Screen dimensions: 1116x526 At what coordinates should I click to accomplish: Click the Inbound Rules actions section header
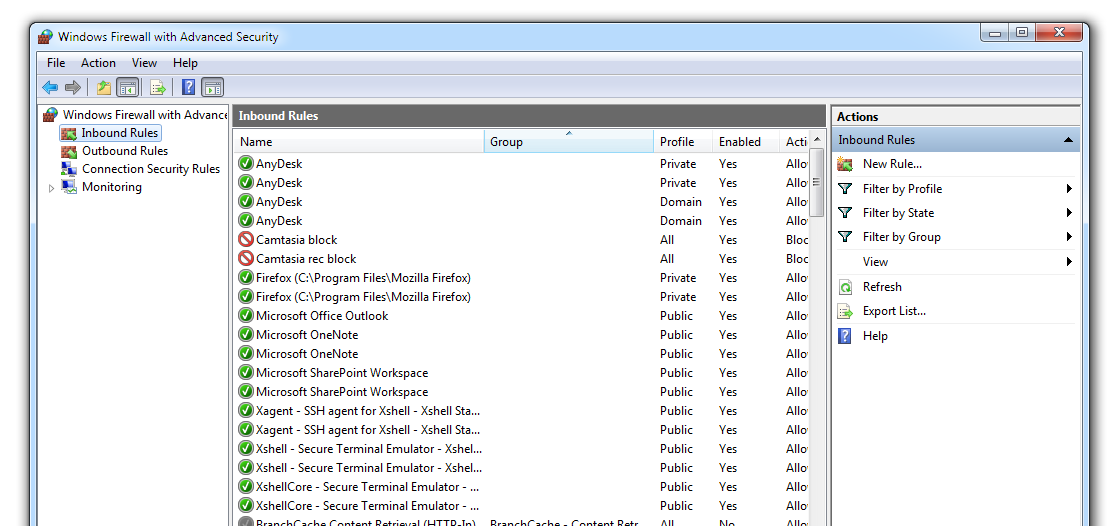coord(955,140)
